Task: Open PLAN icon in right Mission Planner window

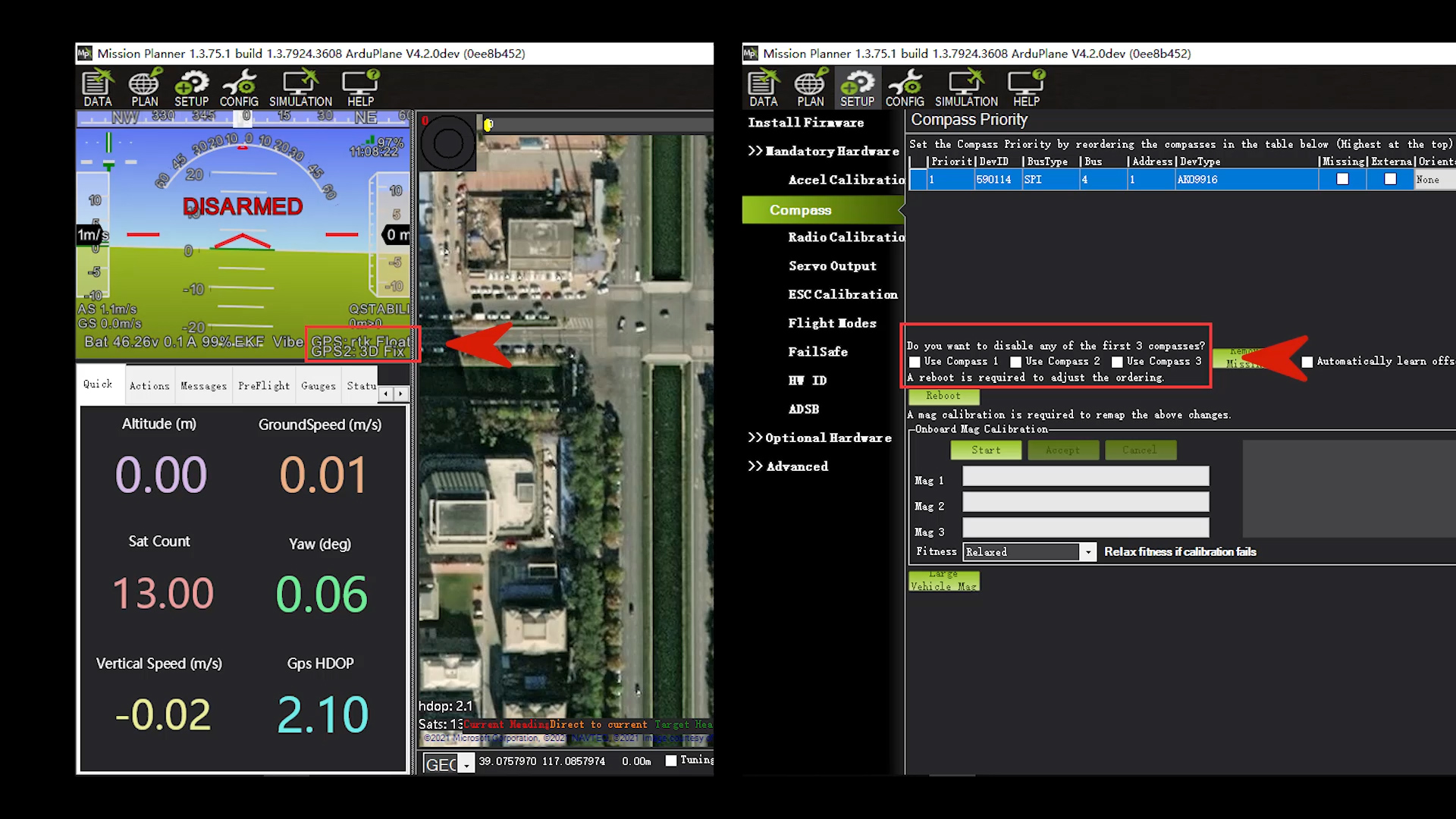Action: click(810, 88)
